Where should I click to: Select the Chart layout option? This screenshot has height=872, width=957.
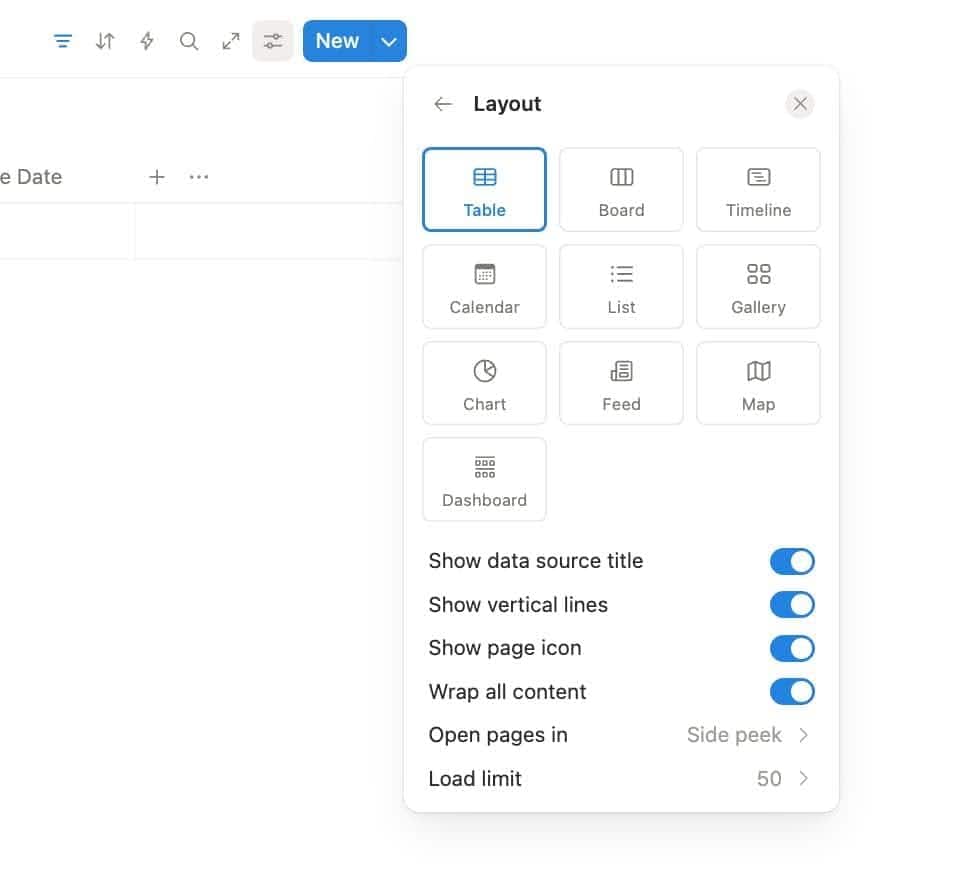click(x=484, y=383)
